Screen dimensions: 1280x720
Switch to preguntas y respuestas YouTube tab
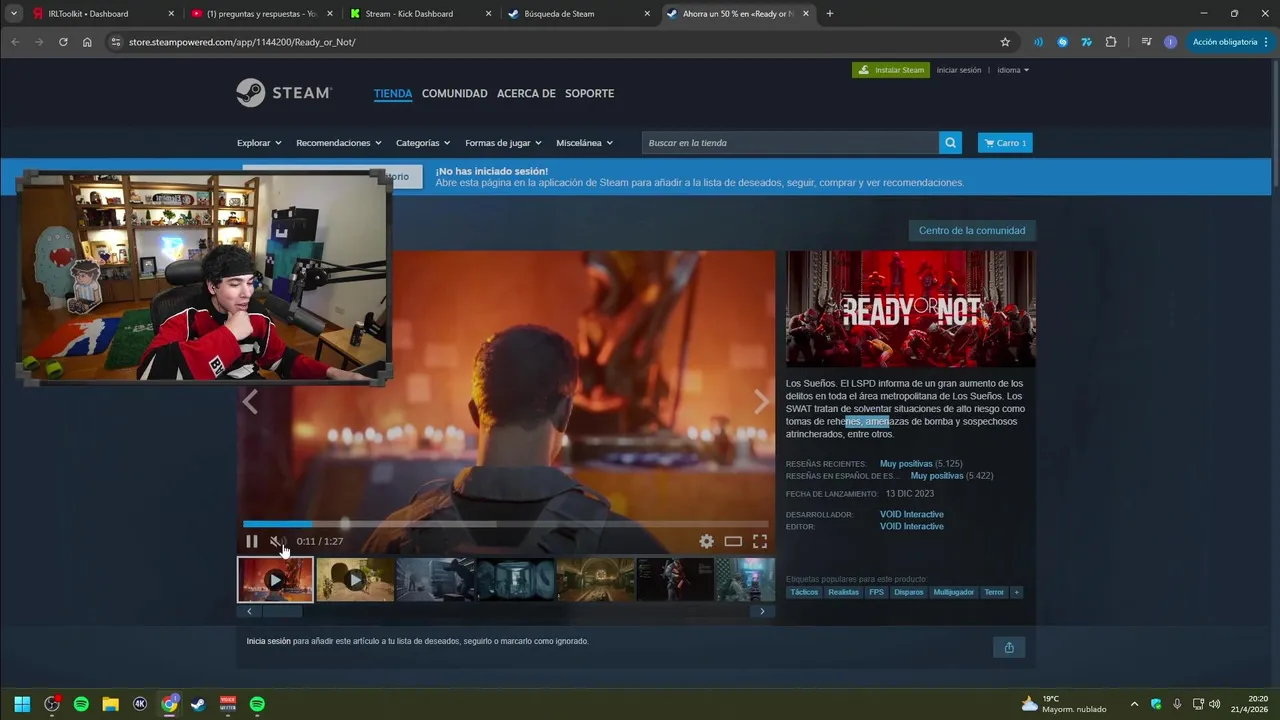[262, 14]
